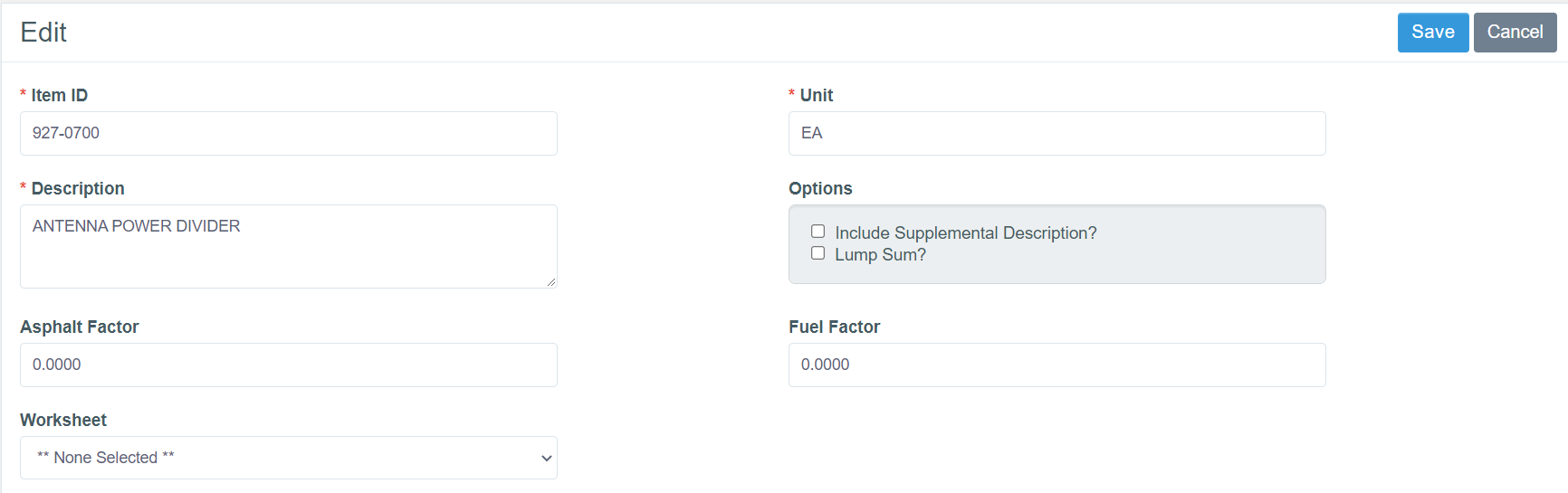Click the Description field label
This screenshot has width=1568, height=493.
[78, 189]
